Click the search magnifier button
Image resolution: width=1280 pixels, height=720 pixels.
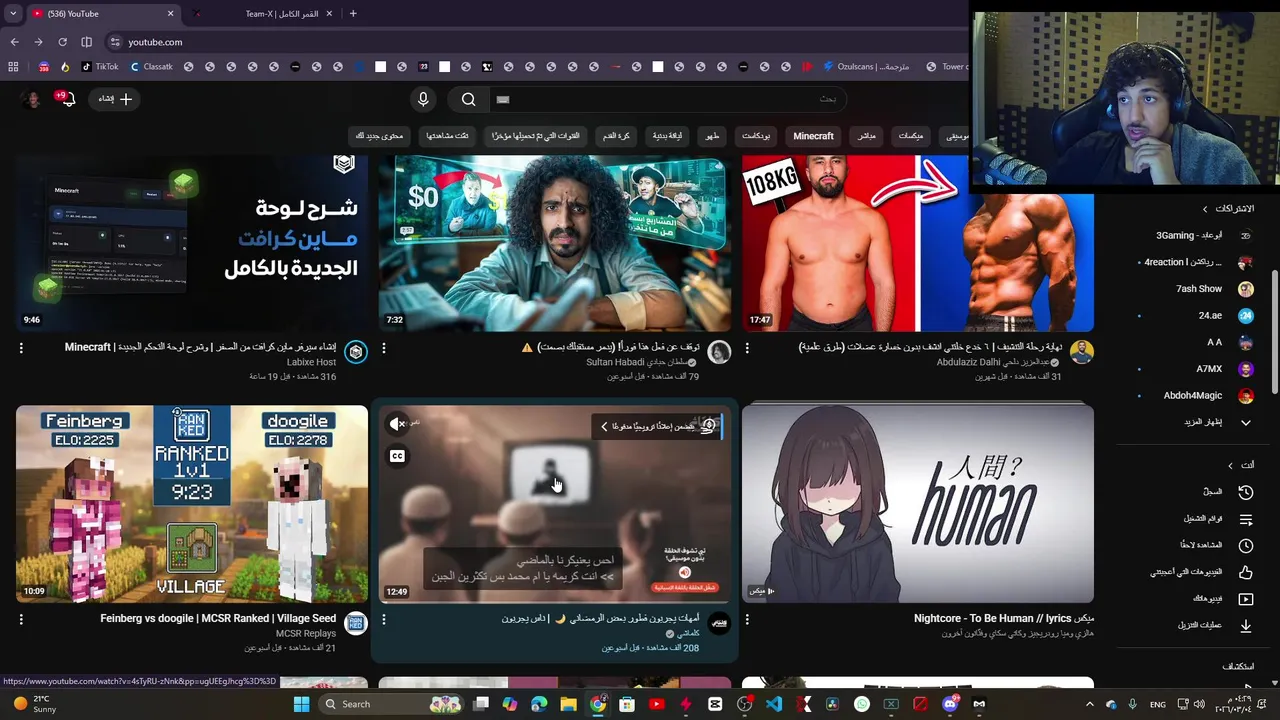pos(468,99)
